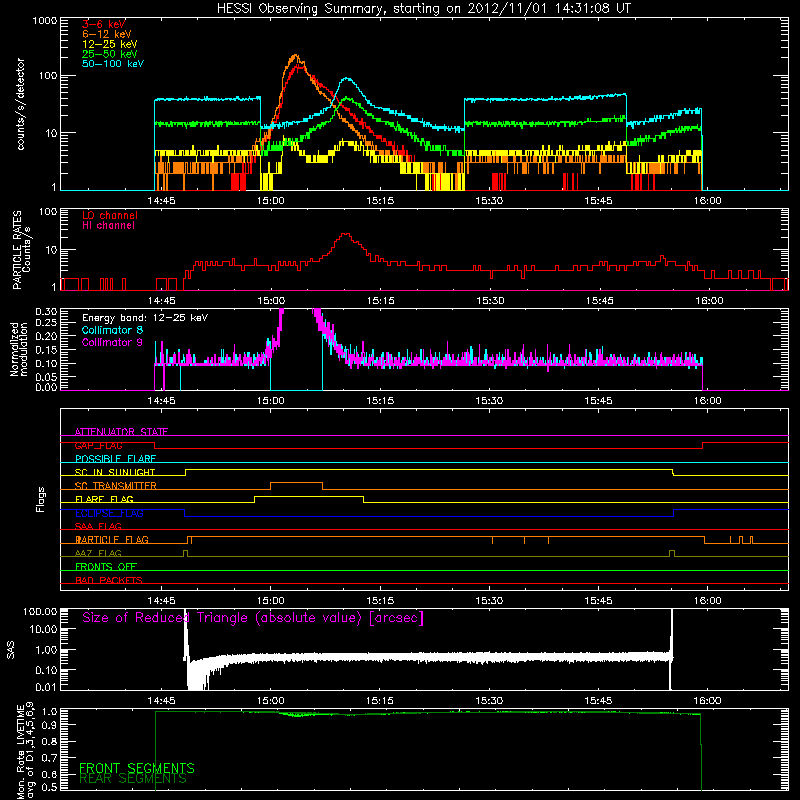Screen dimensions: 800x800
Task: Click the SC_TRANSMITTER raised step segment
Action: pyautogui.click(x=296, y=483)
